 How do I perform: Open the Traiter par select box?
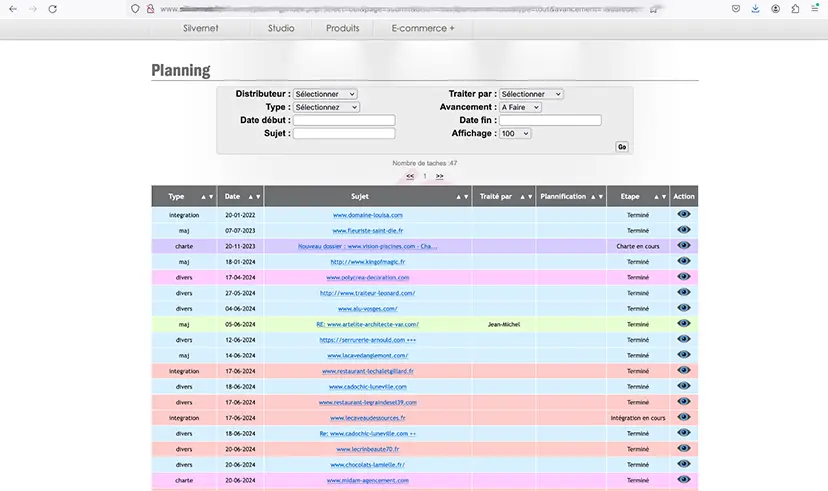[x=531, y=94]
